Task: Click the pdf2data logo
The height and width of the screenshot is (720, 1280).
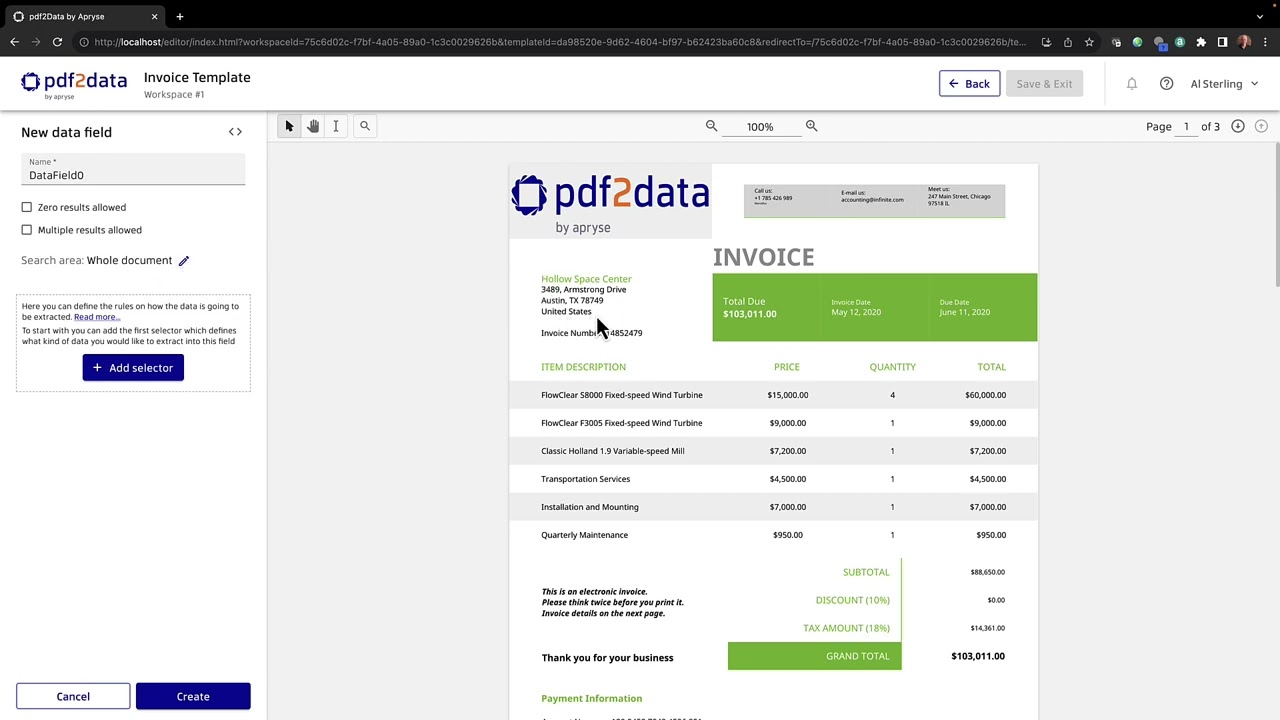Action: 74,84
